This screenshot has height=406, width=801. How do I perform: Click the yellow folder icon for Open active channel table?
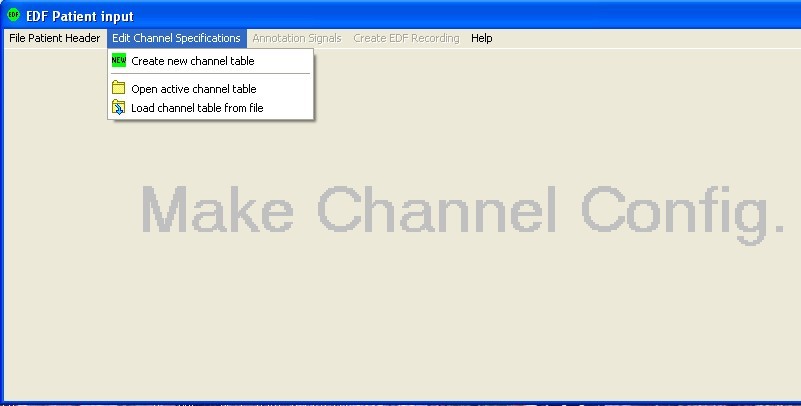[119, 88]
